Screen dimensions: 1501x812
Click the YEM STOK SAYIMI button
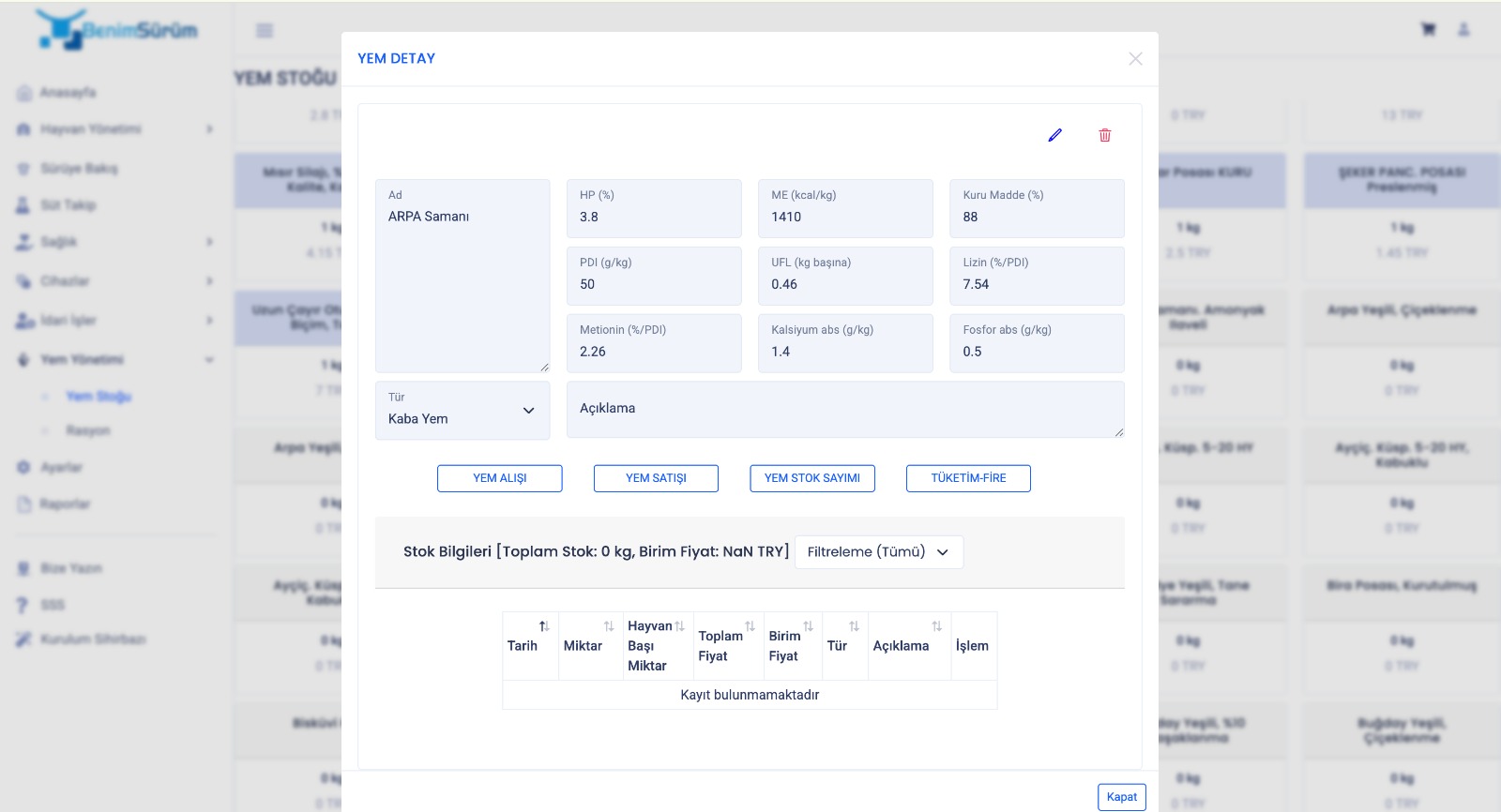[812, 478]
